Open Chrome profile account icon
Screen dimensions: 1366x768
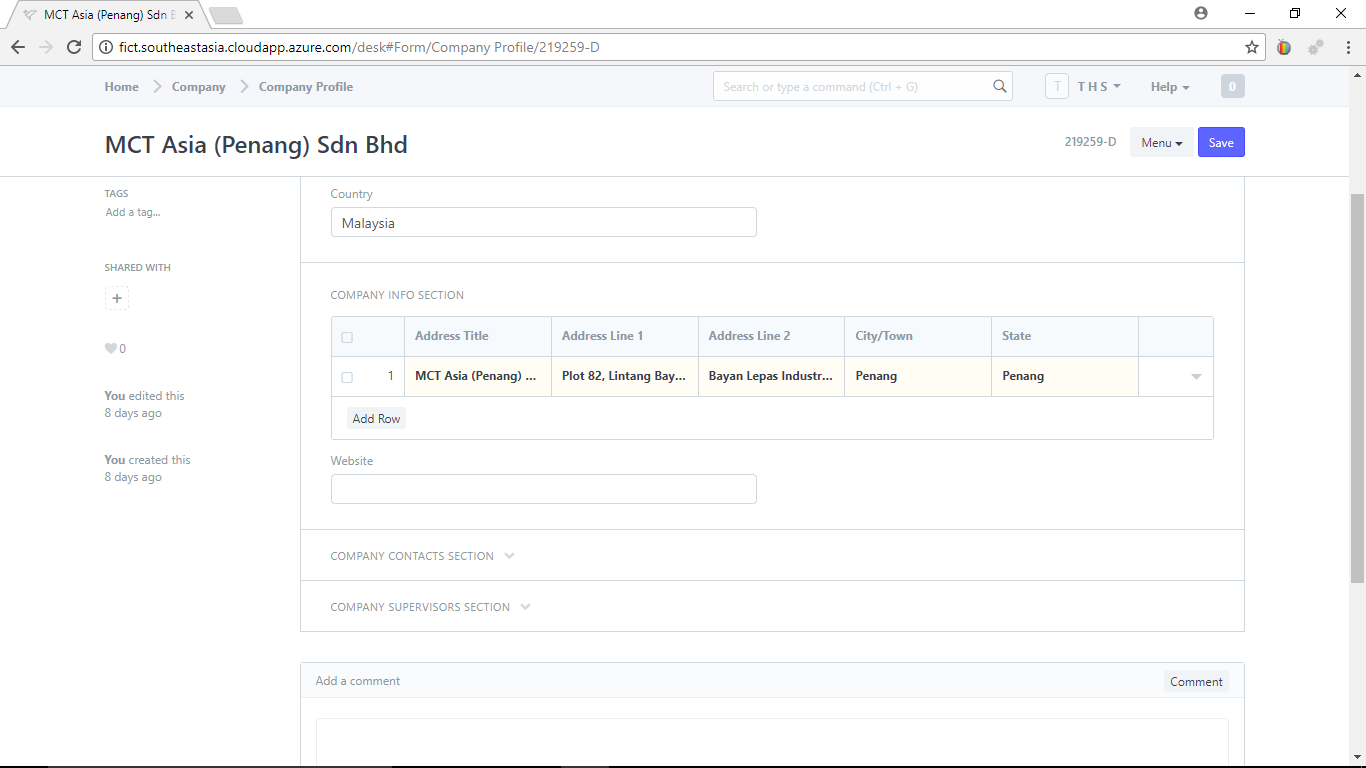(x=1201, y=13)
